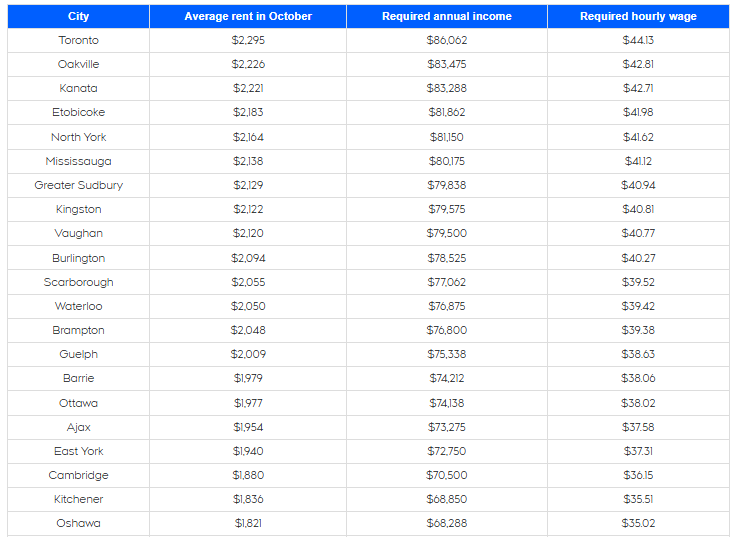
Task: Click Vaughan's hourly wage $40.77
Action: click(638, 233)
